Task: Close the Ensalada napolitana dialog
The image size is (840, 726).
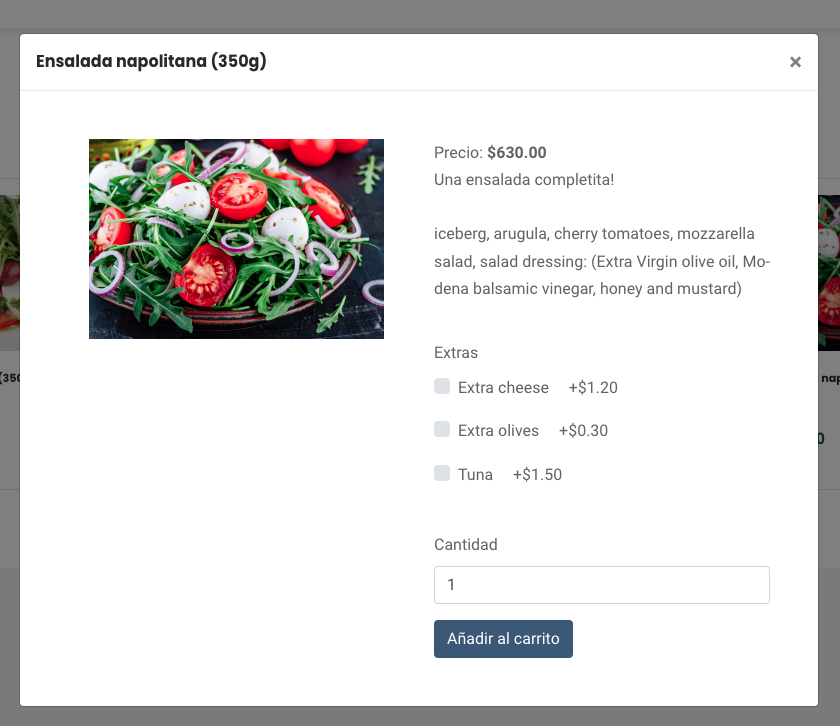Action: [795, 62]
